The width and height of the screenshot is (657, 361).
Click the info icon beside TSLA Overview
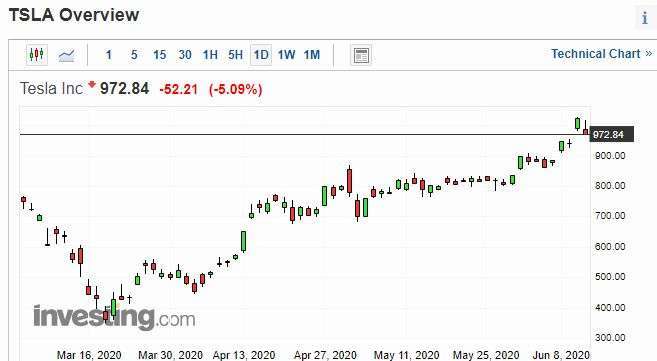[x=645, y=18]
